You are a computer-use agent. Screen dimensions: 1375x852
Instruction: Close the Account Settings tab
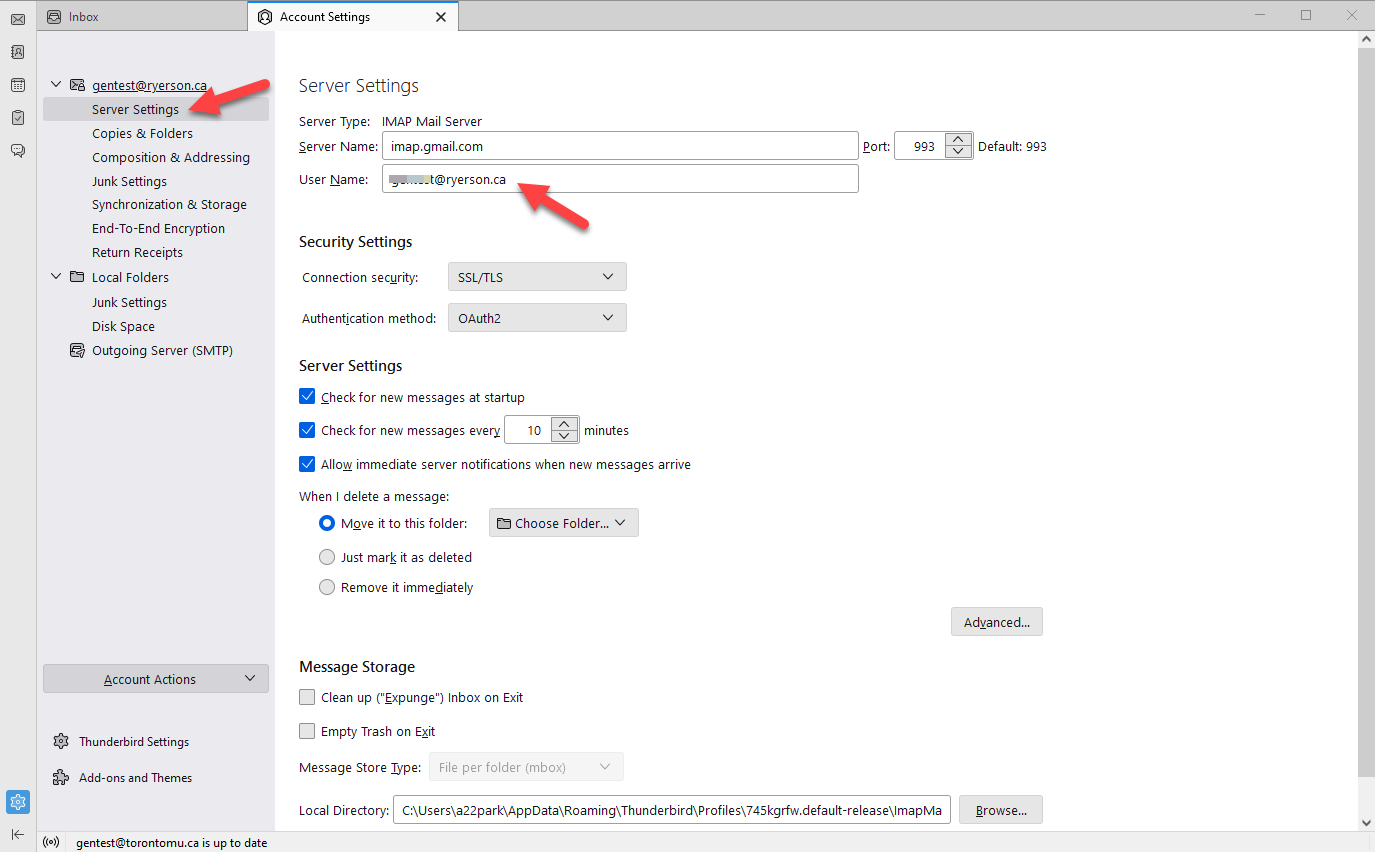pos(441,17)
